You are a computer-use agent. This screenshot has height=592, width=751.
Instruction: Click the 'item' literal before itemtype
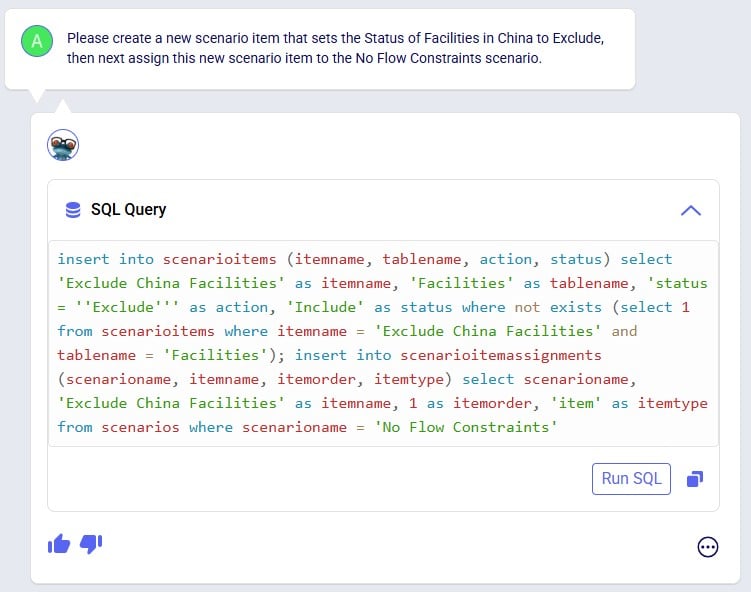point(575,403)
